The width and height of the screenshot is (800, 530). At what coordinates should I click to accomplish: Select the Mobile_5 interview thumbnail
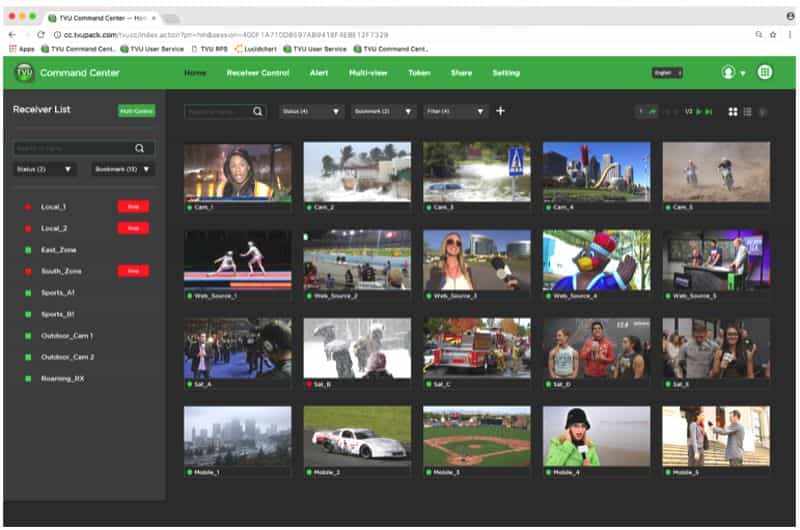(x=716, y=436)
